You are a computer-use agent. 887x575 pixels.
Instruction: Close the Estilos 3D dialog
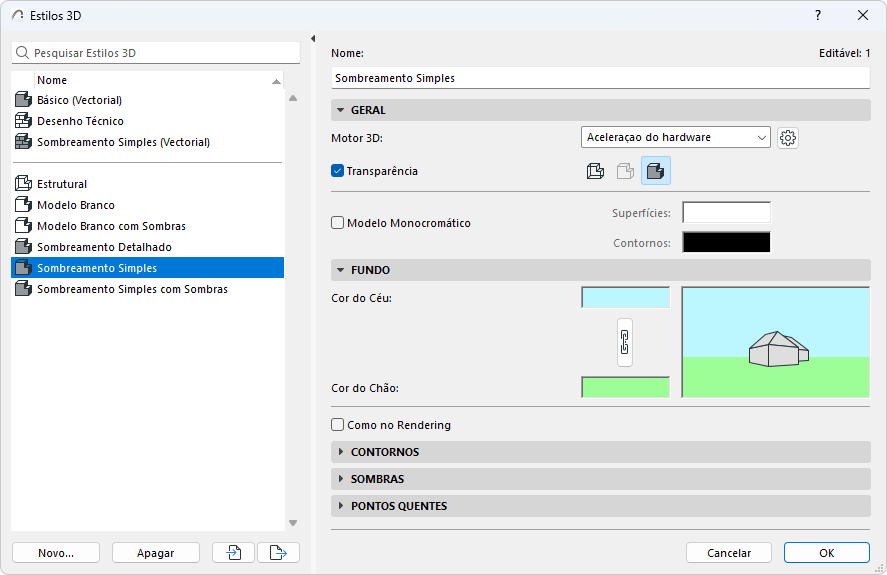(863, 15)
